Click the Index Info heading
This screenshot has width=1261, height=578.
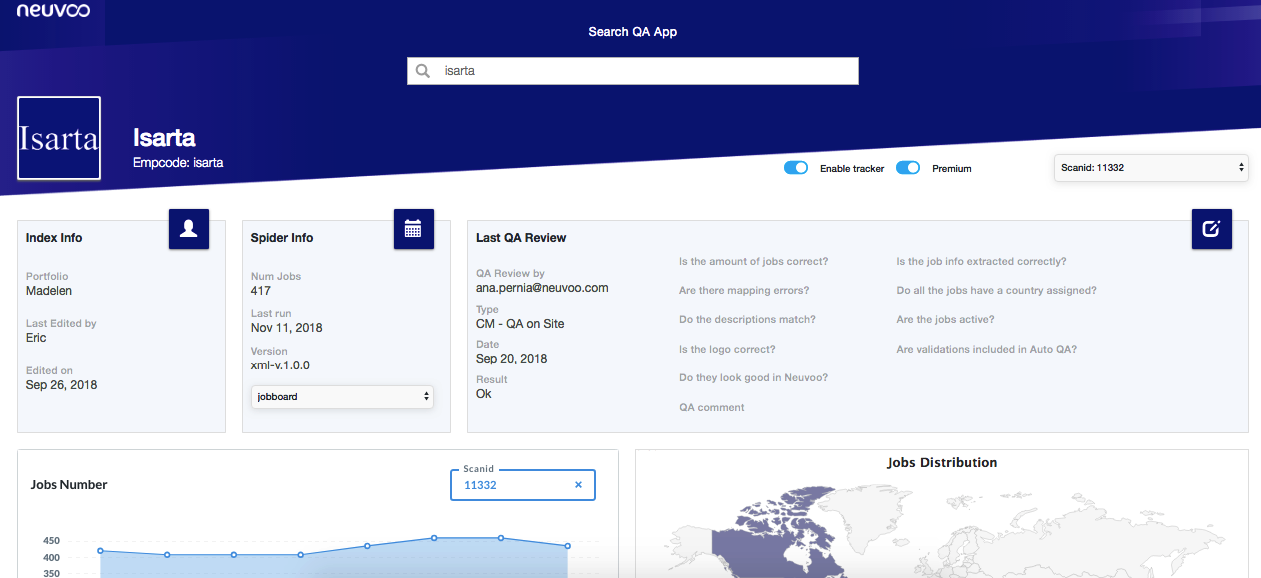pyautogui.click(x=54, y=238)
